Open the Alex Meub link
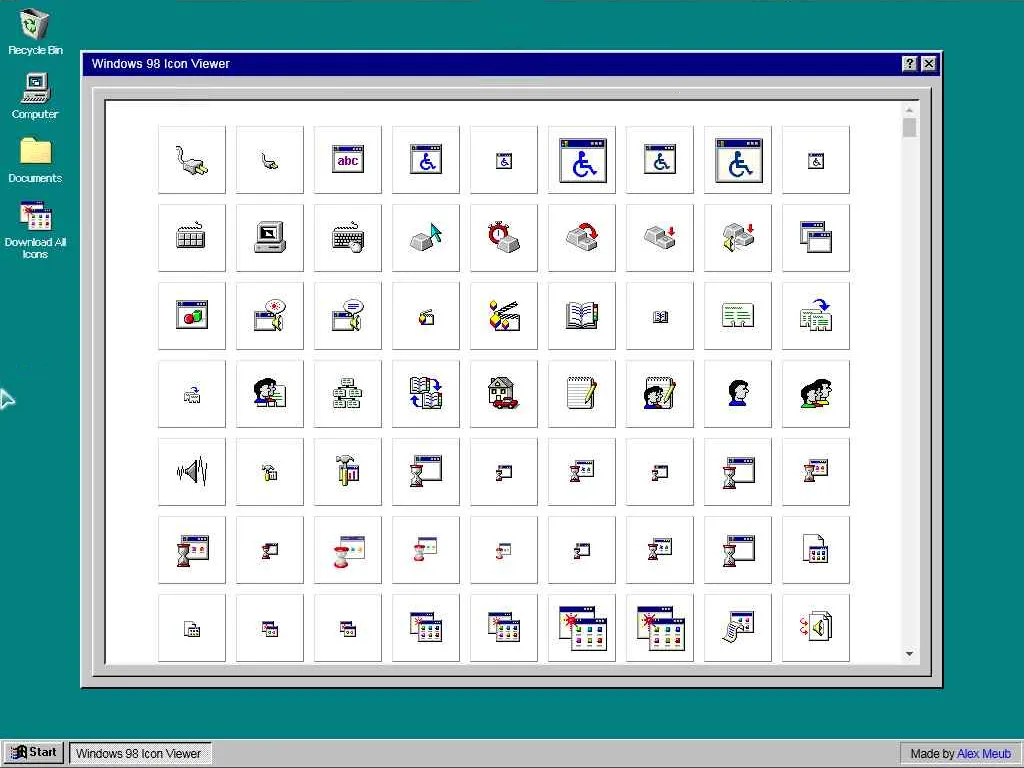1024x768 pixels. [x=984, y=754]
